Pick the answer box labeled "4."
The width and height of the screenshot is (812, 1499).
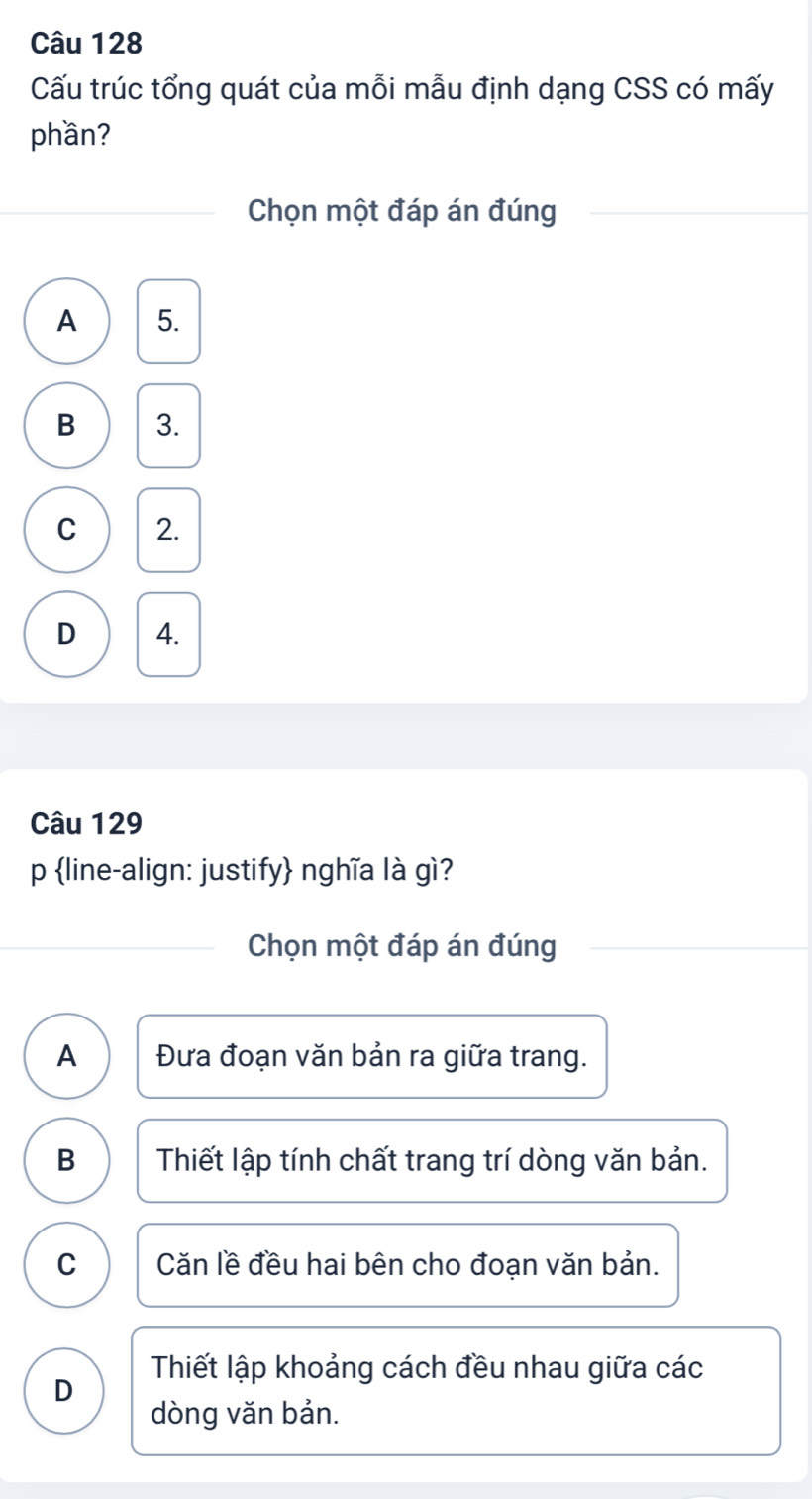click(x=168, y=634)
